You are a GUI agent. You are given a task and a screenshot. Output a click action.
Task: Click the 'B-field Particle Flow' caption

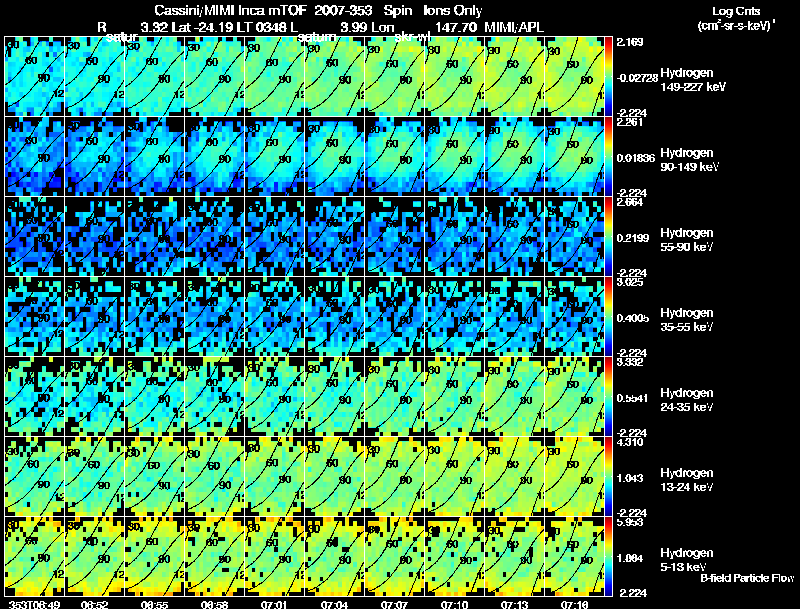tap(747, 578)
